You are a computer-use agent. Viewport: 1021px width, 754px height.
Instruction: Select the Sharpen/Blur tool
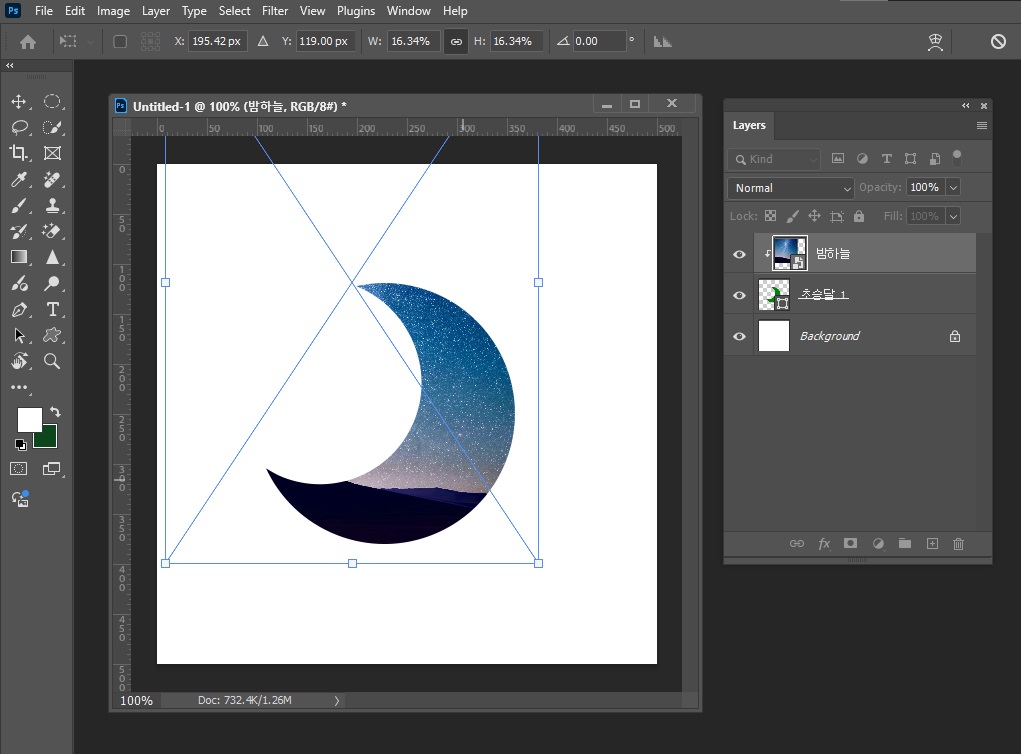[x=52, y=257]
